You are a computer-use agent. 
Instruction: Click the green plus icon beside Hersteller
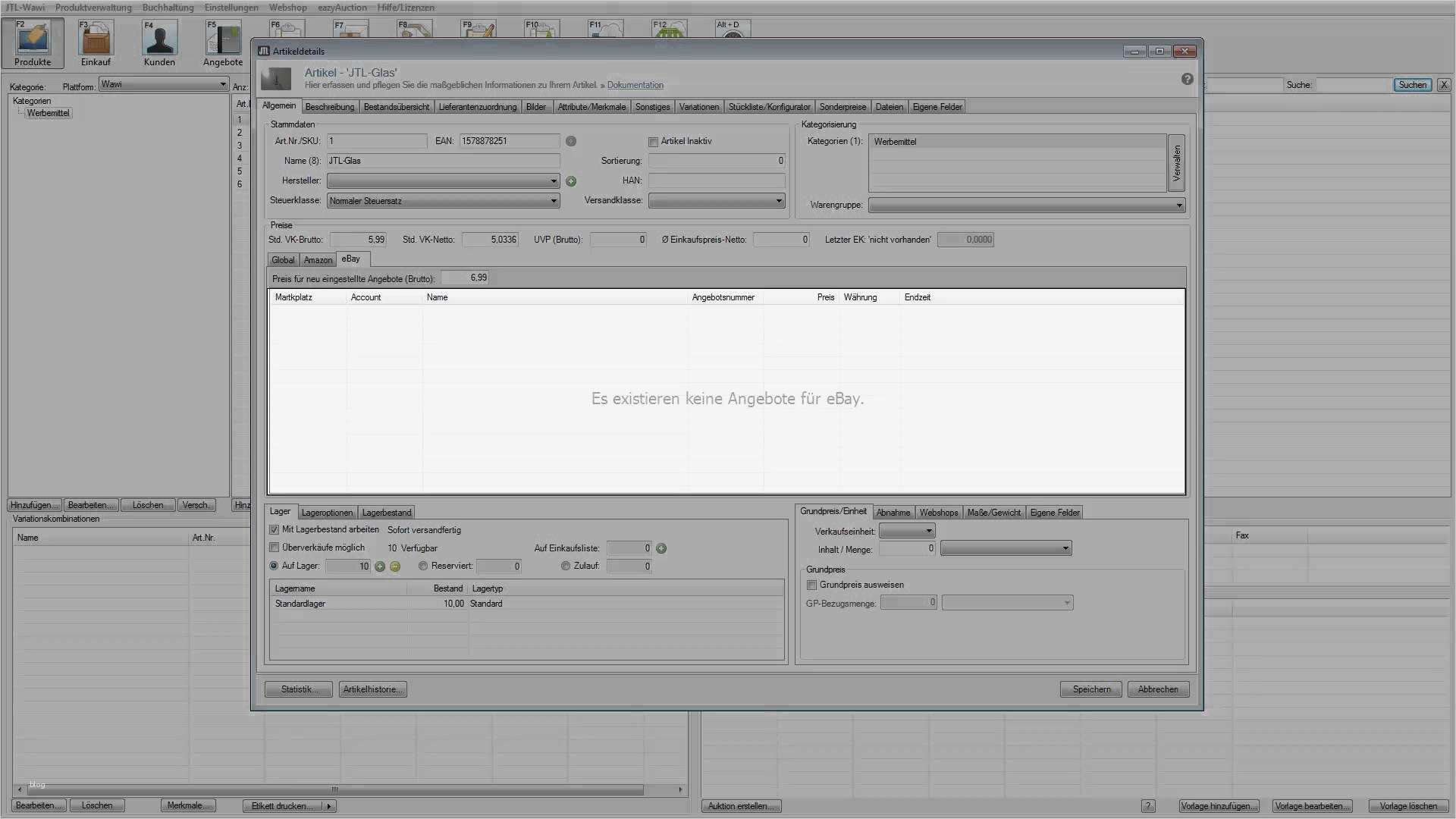click(571, 181)
